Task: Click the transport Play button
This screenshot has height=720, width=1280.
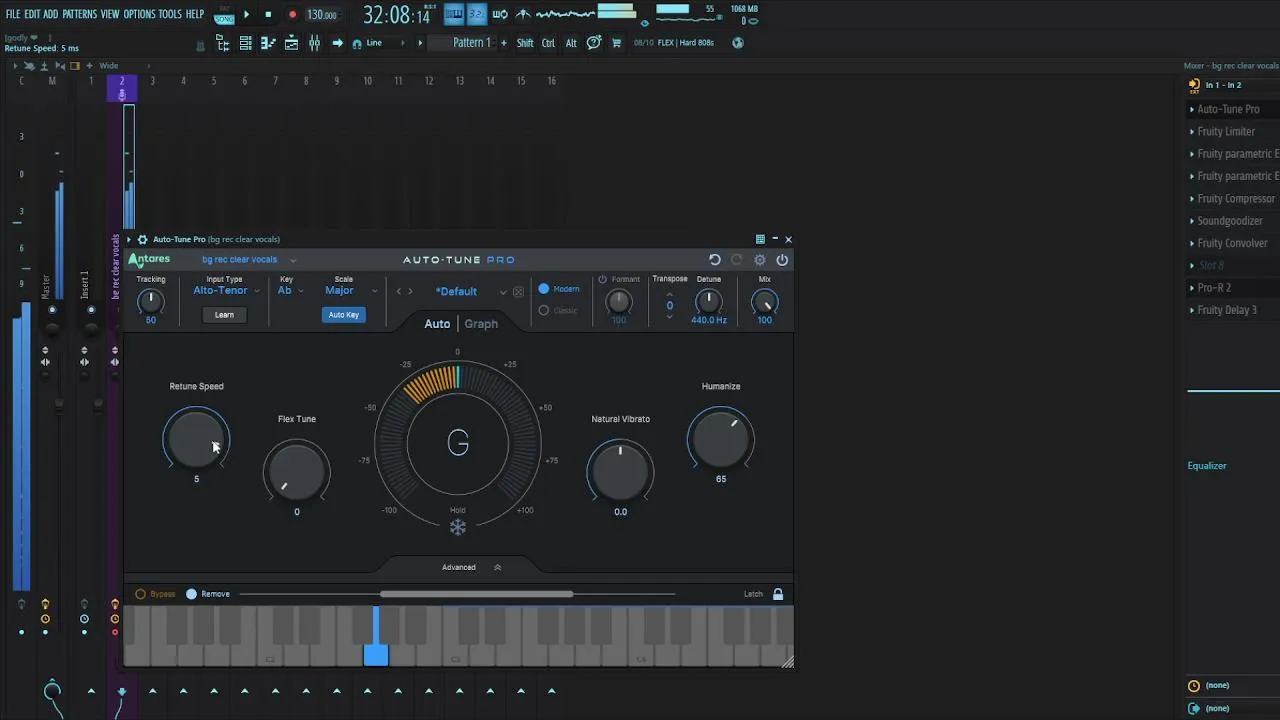Action: (x=247, y=15)
